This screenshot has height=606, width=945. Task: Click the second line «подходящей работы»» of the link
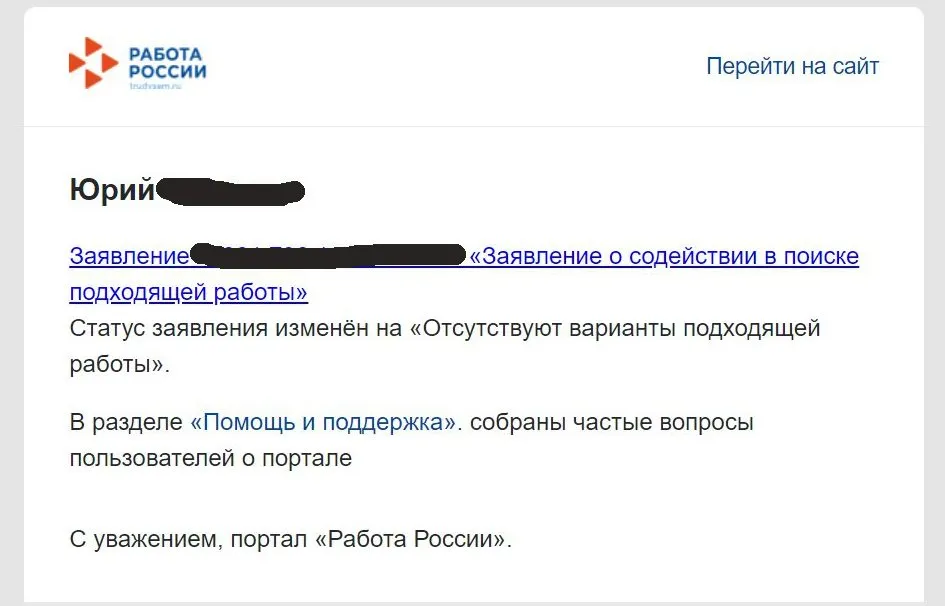point(188,292)
